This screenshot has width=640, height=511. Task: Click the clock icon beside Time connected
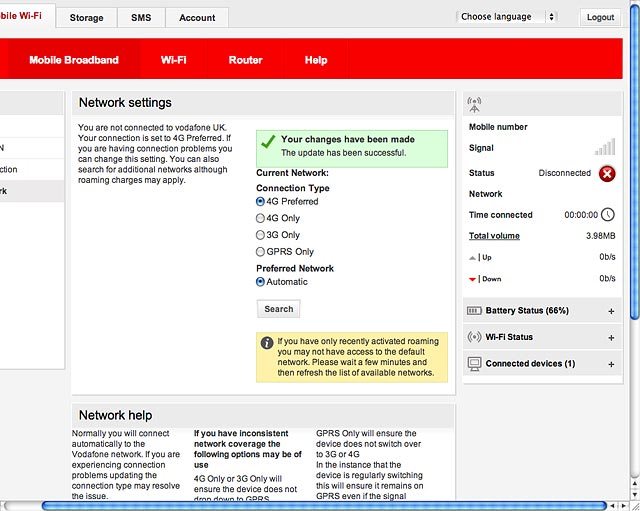608,215
